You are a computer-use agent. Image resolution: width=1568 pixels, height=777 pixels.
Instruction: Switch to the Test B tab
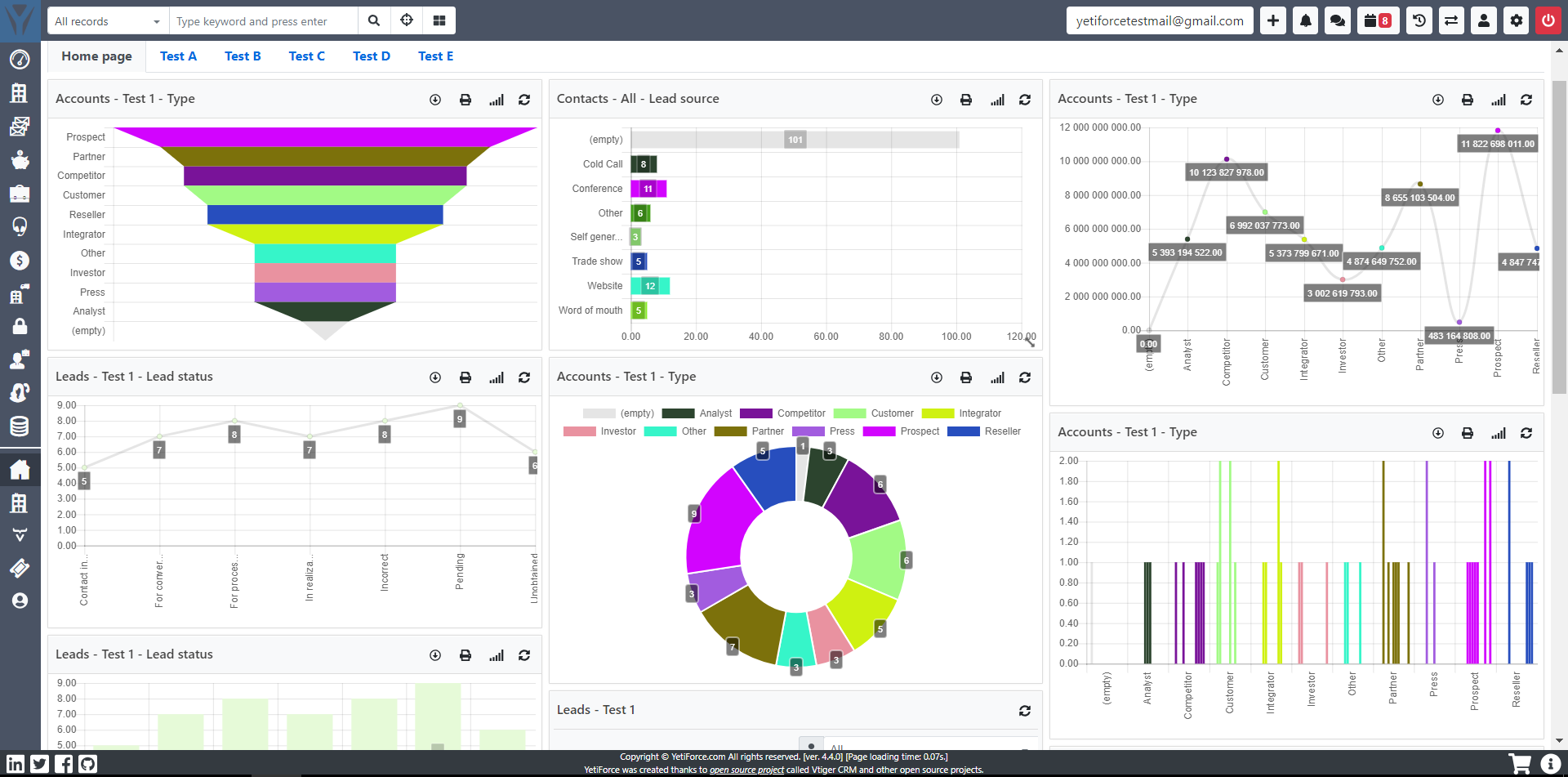click(x=243, y=56)
